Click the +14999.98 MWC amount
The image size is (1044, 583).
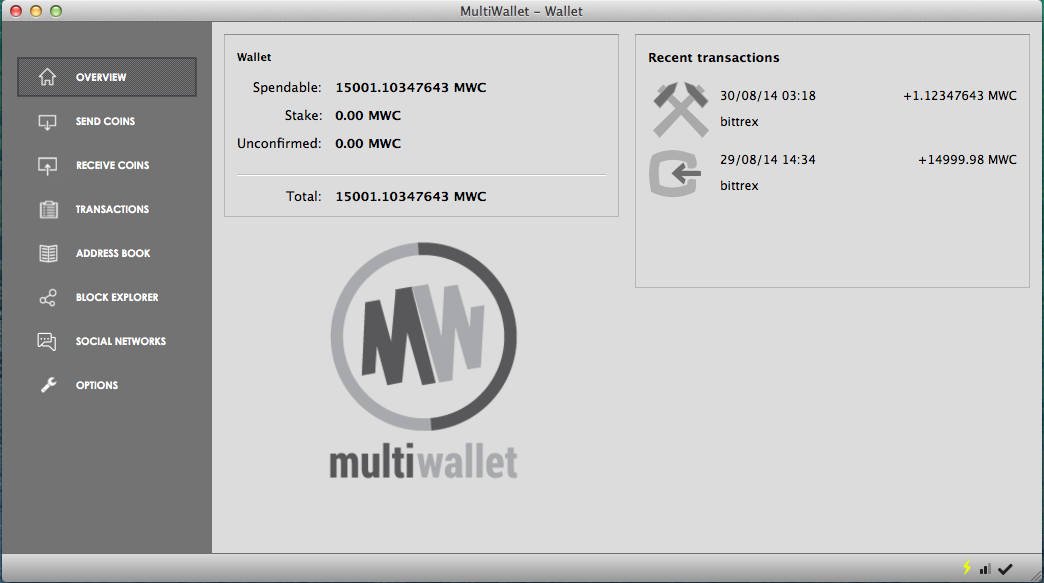[967, 160]
